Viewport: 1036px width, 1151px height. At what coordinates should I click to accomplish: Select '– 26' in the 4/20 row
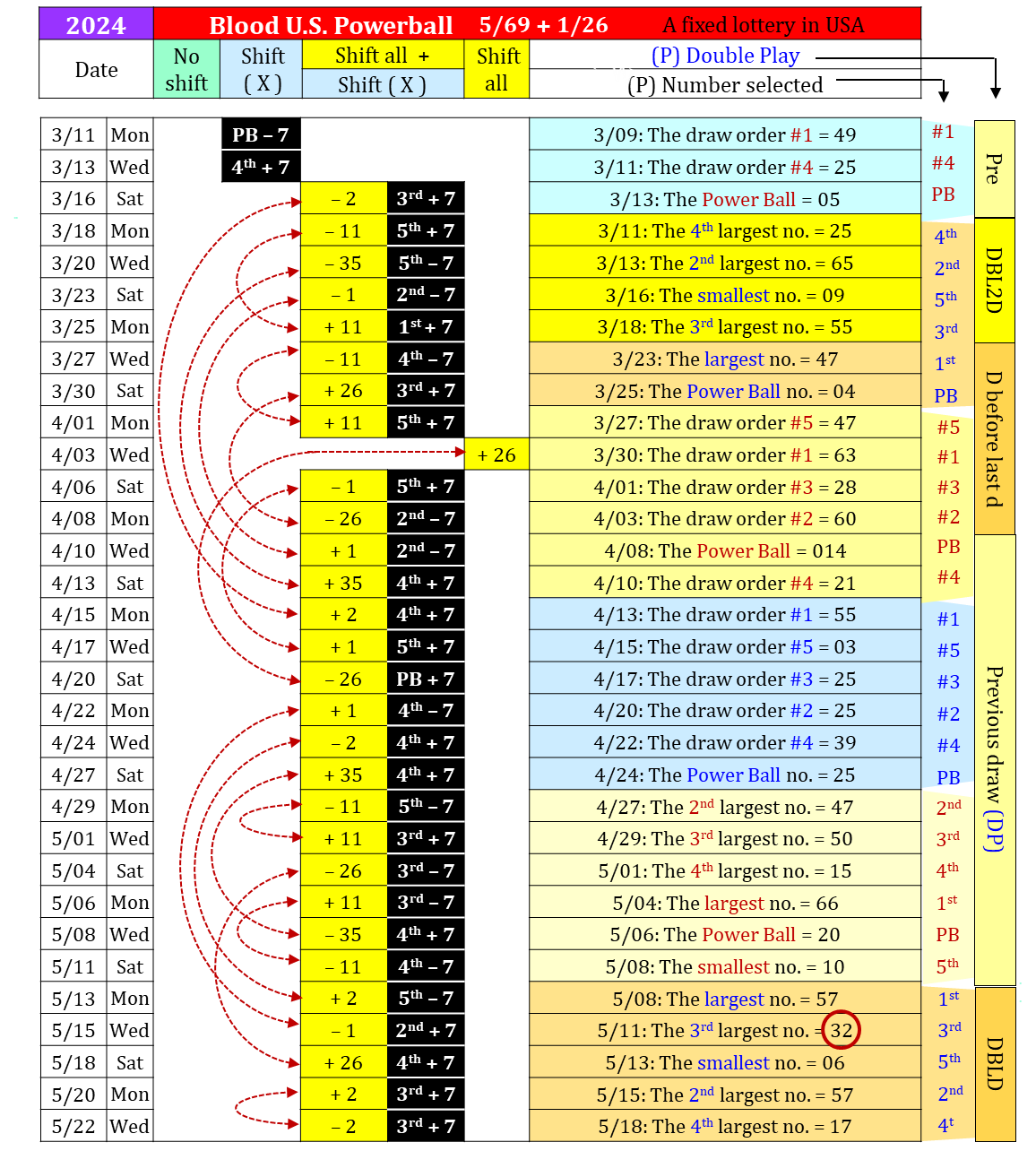[343, 679]
